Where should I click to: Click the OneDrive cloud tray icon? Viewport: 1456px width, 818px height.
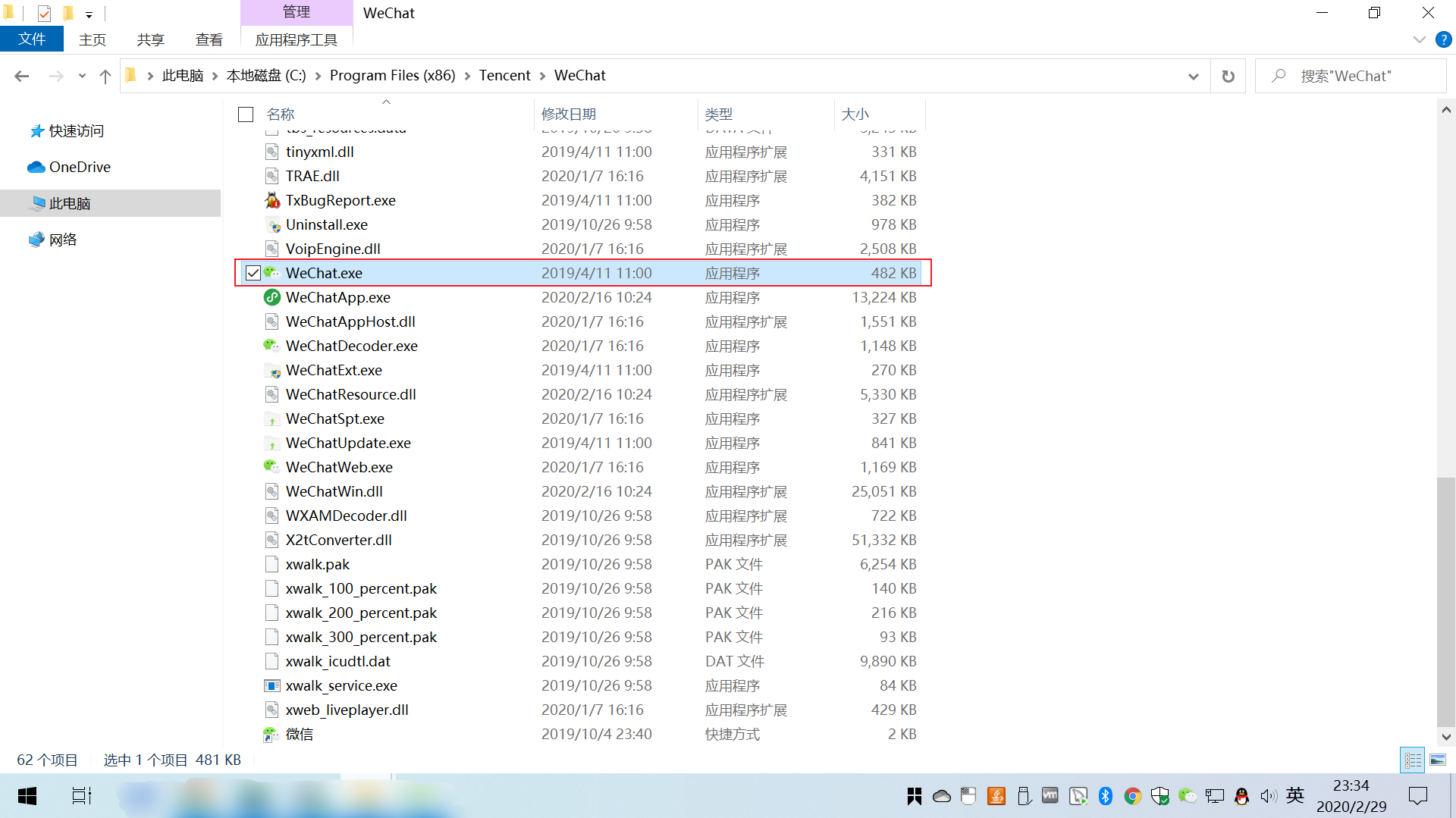tap(942, 796)
